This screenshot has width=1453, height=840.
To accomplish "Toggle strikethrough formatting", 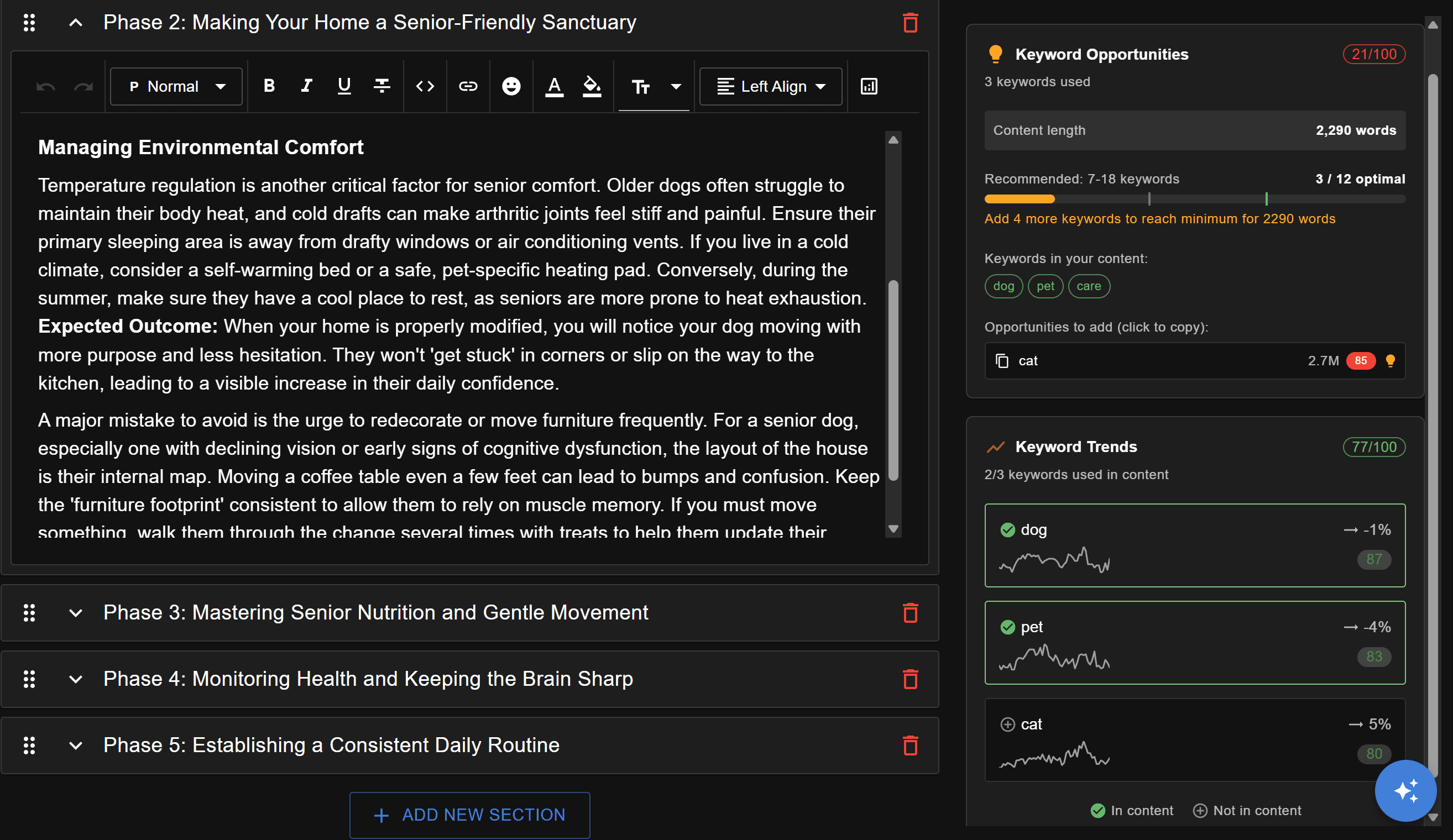I will pyautogui.click(x=381, y=86).
